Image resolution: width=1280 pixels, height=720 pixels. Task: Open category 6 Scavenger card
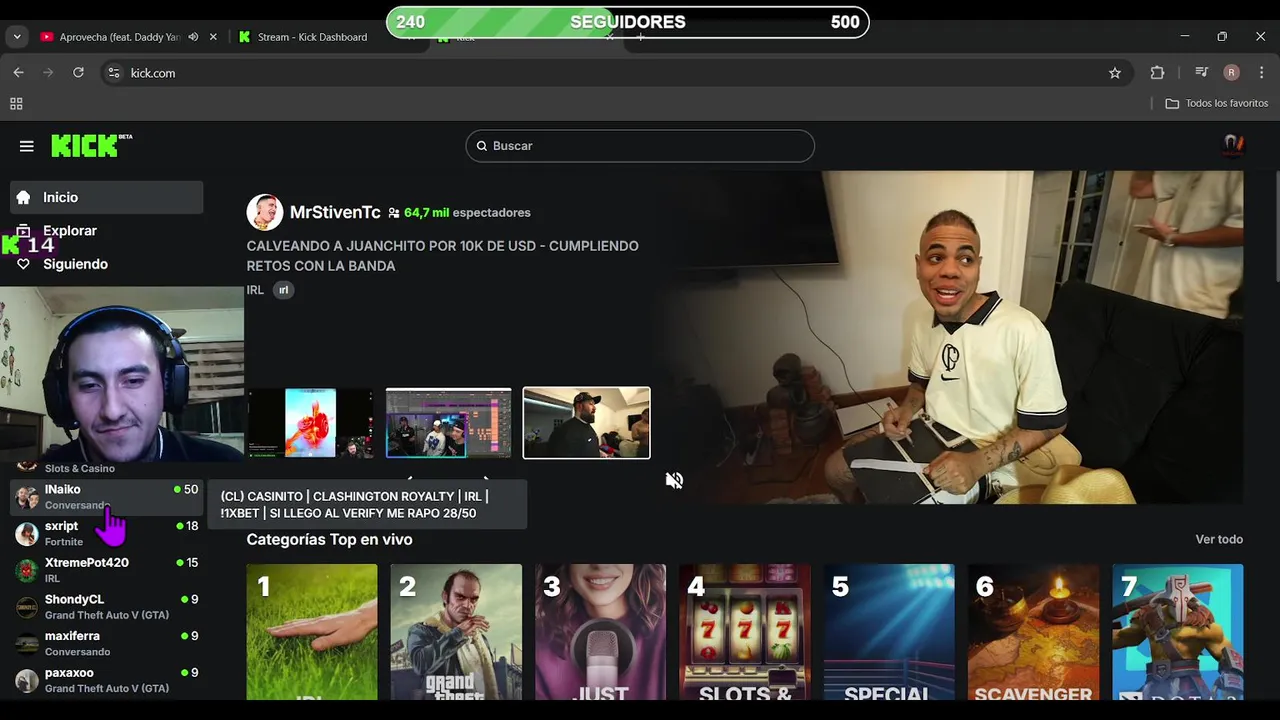coord(1033,632)
